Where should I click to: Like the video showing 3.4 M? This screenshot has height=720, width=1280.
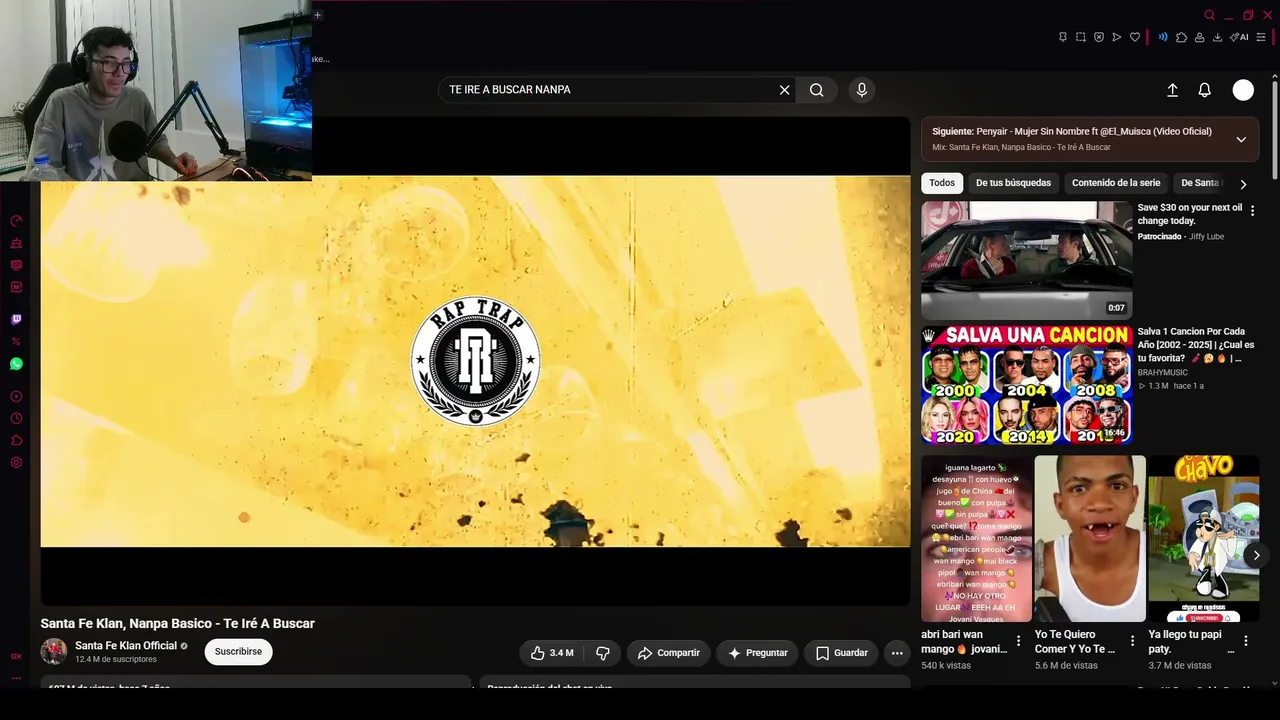coord(551,653)
